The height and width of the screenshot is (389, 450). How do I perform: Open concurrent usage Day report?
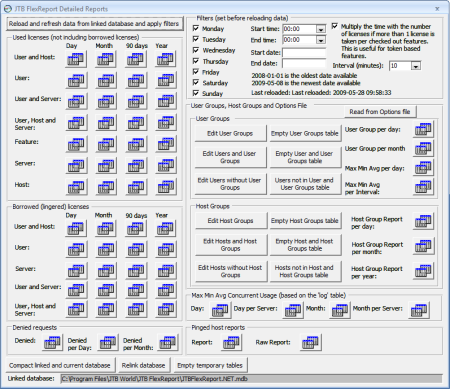click(220, 310)
